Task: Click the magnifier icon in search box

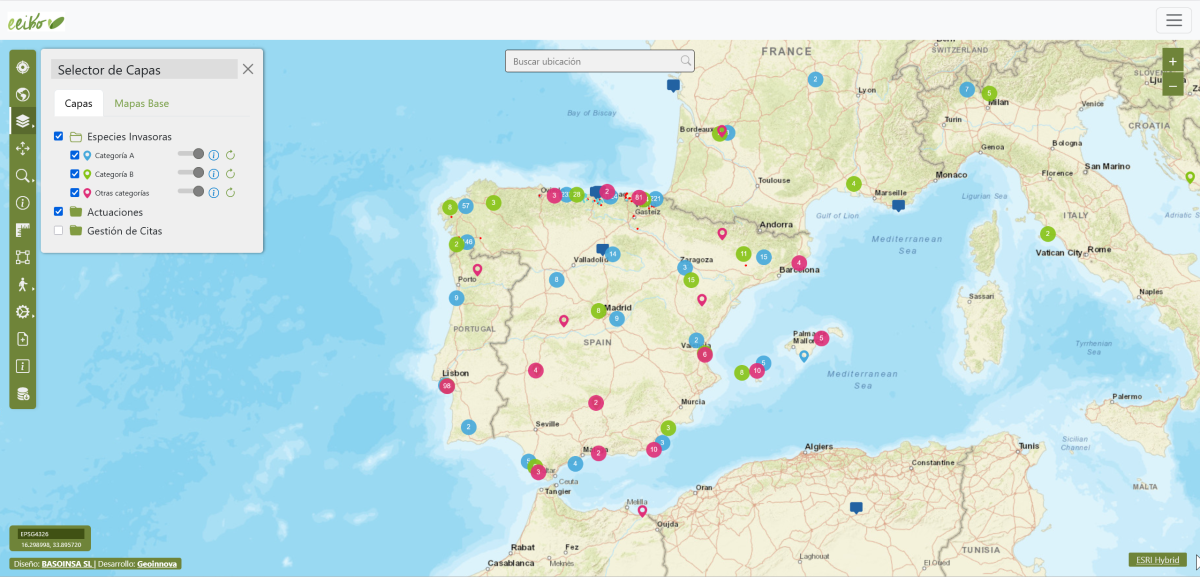Action: tap(685, 61)
